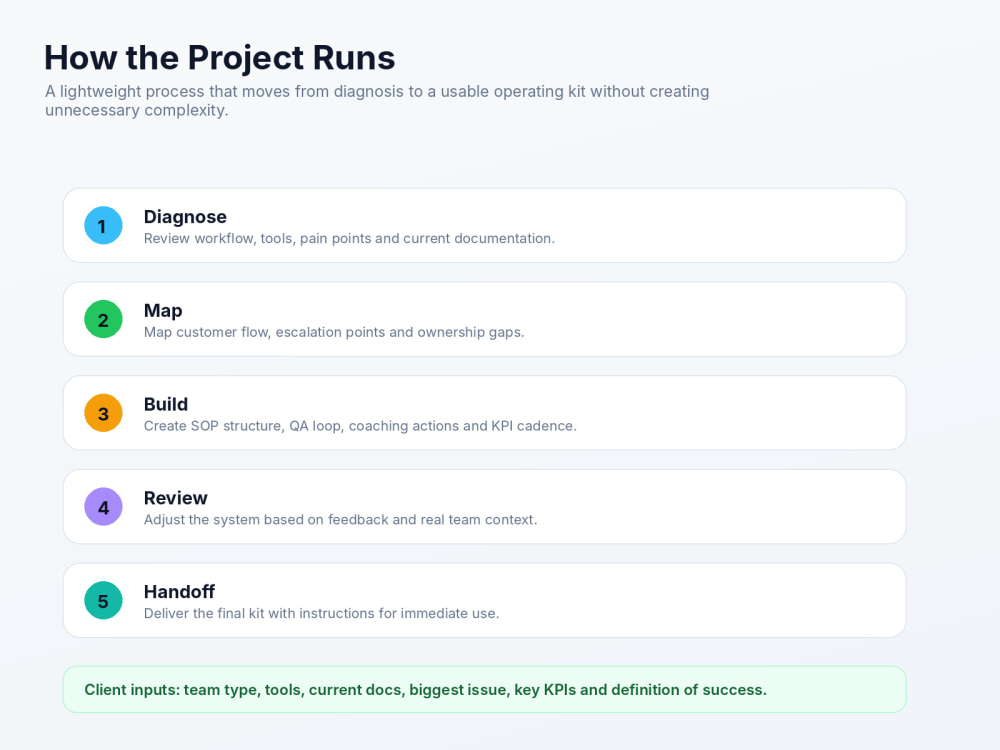Click 'Create SOP structure, QA loop' description
1000x750 pixels.
point(360,426)
